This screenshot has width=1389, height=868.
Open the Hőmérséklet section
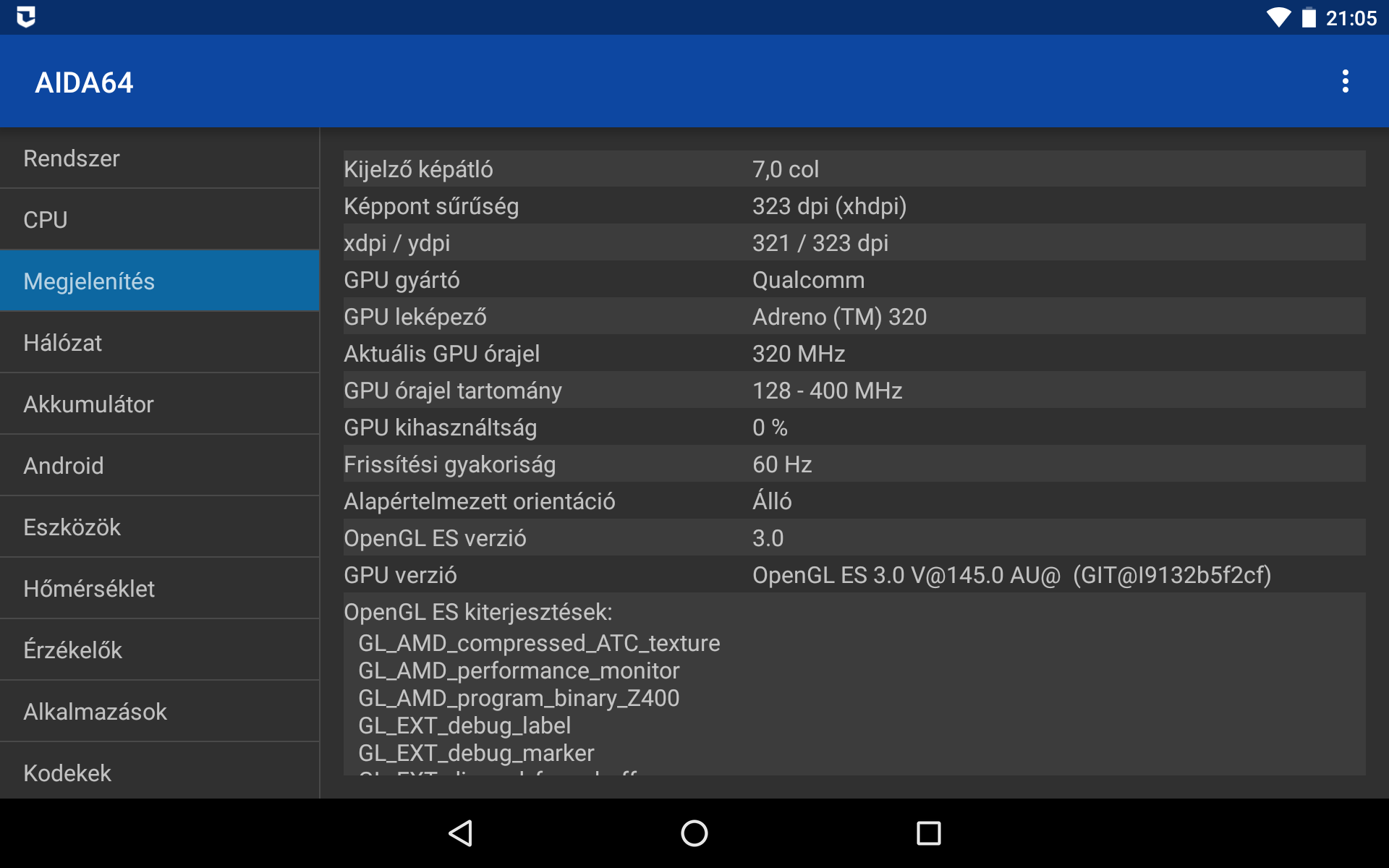[x=159, y=589]
